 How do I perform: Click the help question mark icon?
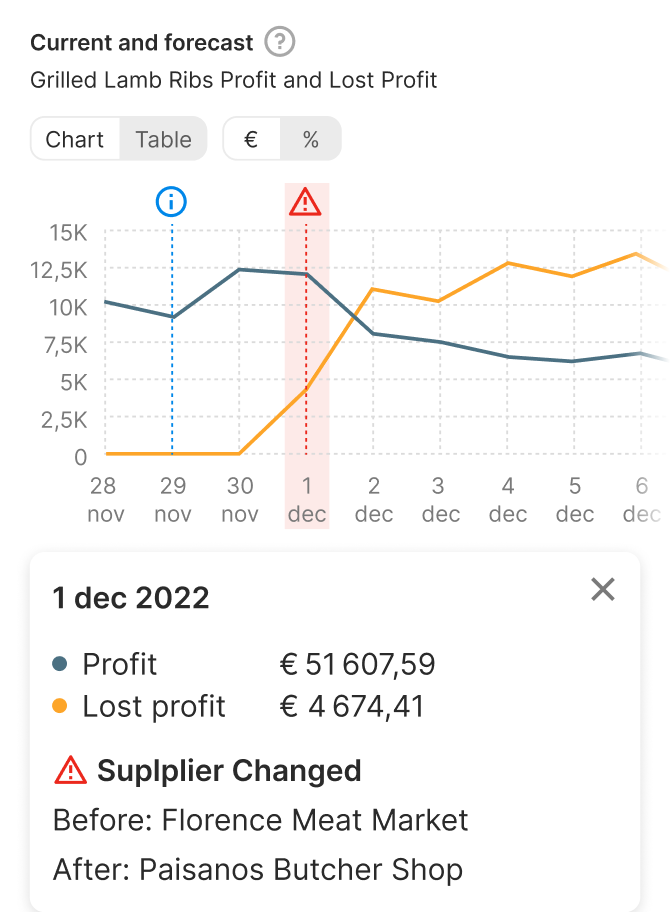point(281,43)
